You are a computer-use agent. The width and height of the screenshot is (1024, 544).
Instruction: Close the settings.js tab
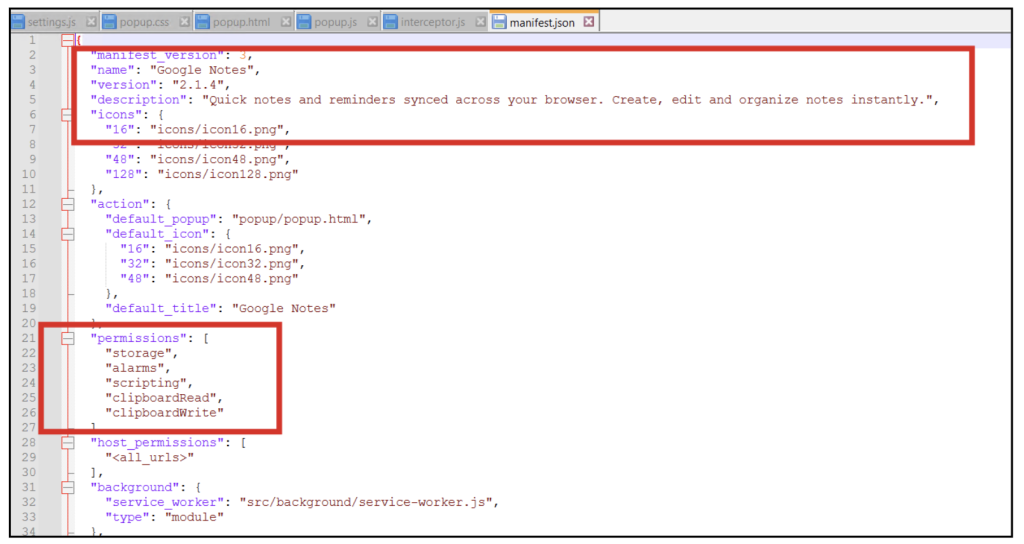(91, 22)
